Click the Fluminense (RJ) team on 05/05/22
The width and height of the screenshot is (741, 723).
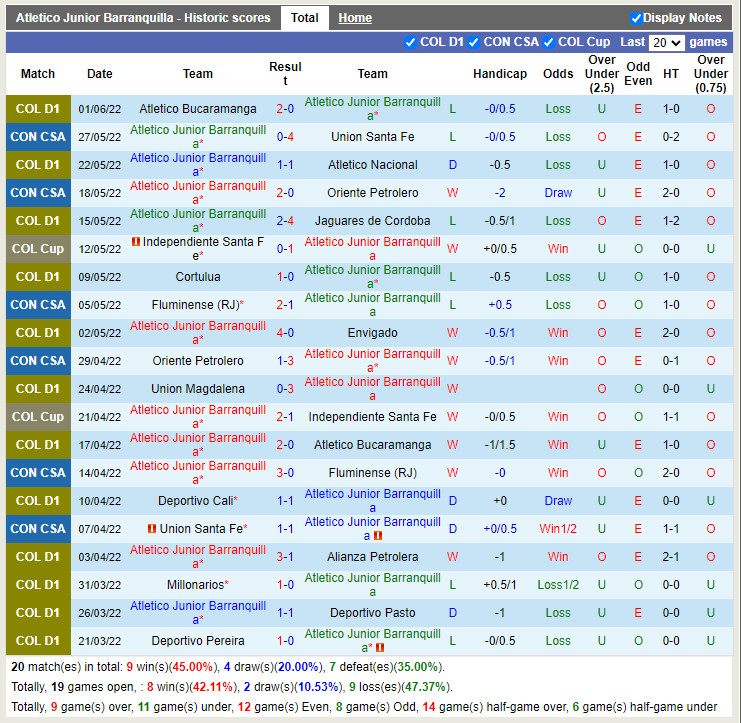[x=195, y=305]
